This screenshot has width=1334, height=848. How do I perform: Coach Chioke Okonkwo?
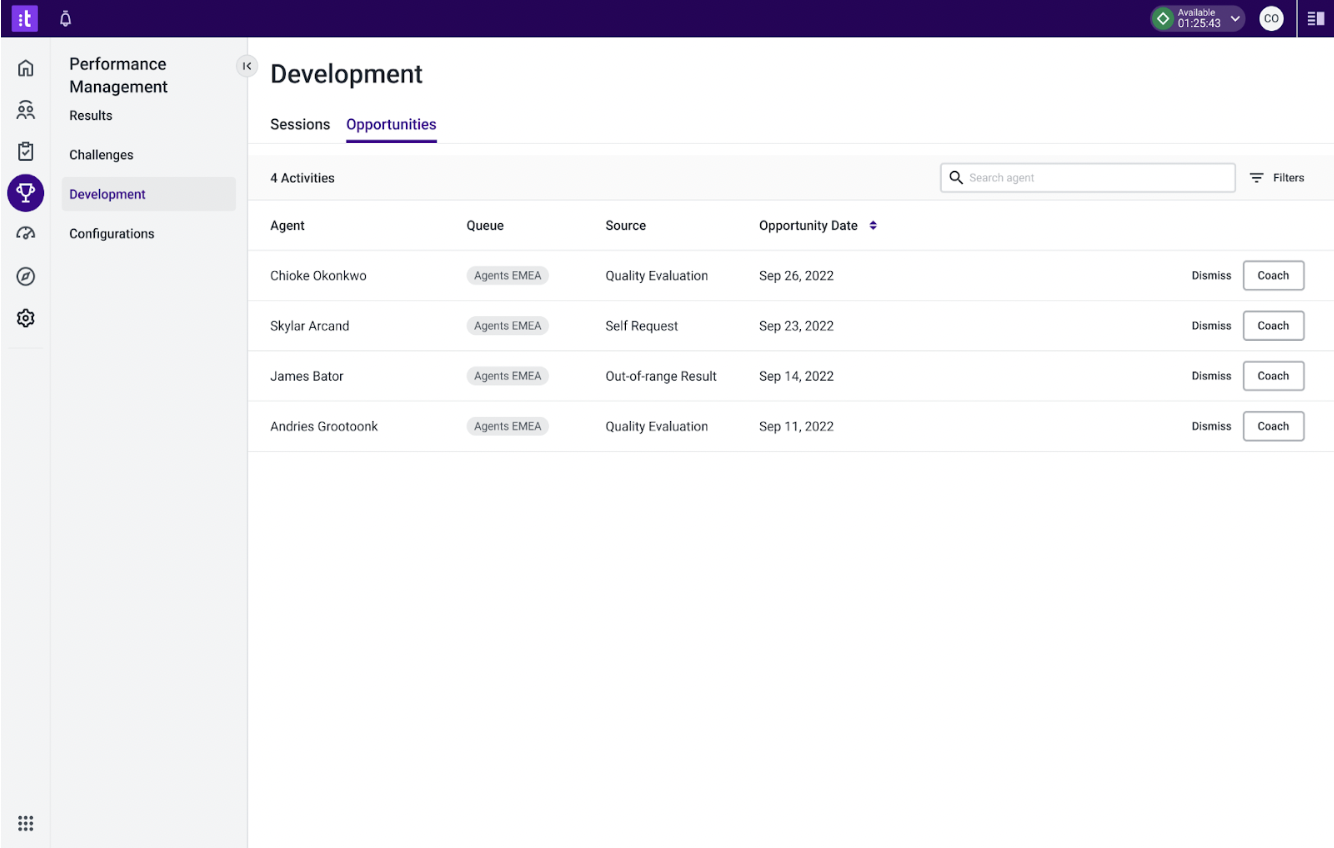(x=1273, y=276)
